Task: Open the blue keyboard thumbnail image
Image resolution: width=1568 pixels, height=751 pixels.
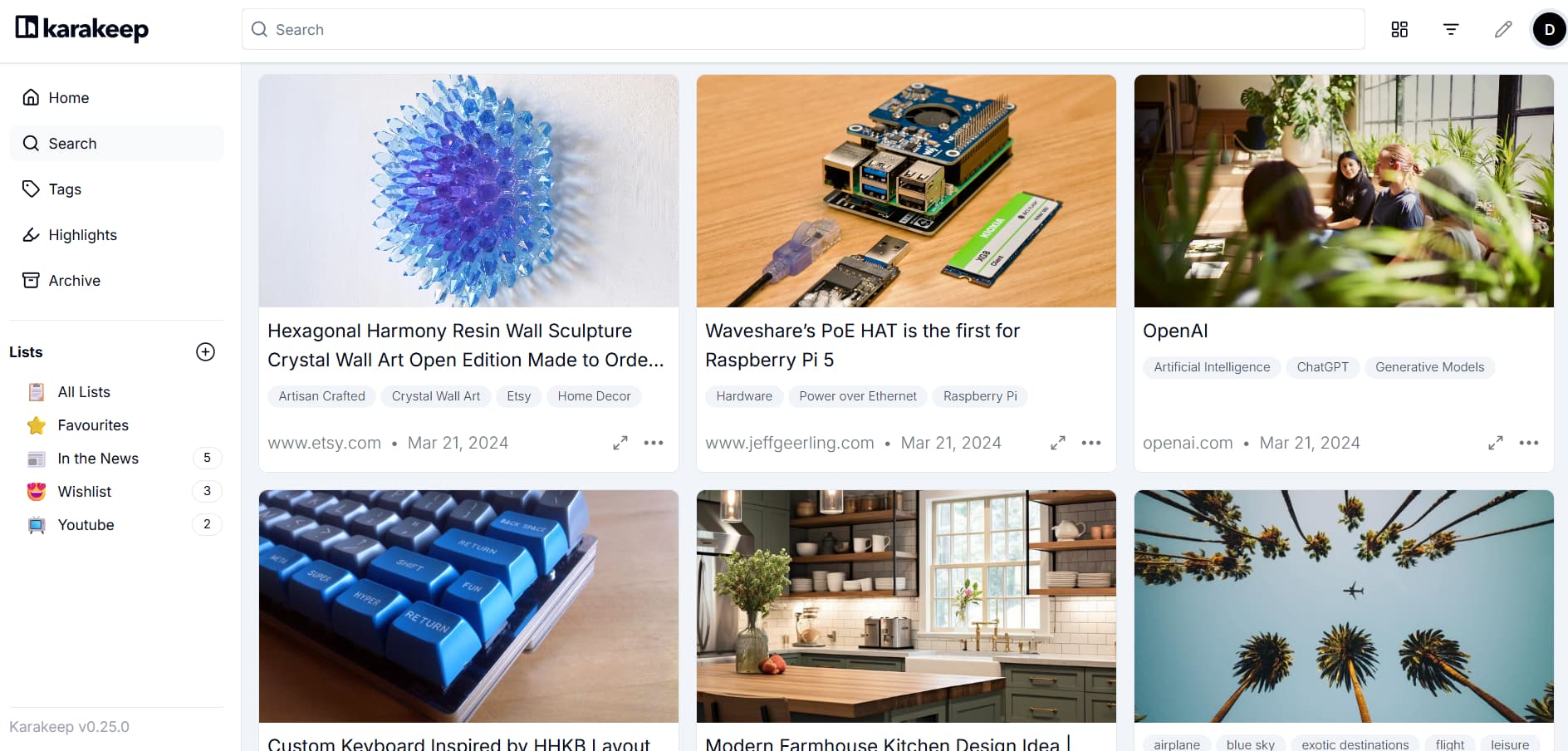Action: (468, 606)
